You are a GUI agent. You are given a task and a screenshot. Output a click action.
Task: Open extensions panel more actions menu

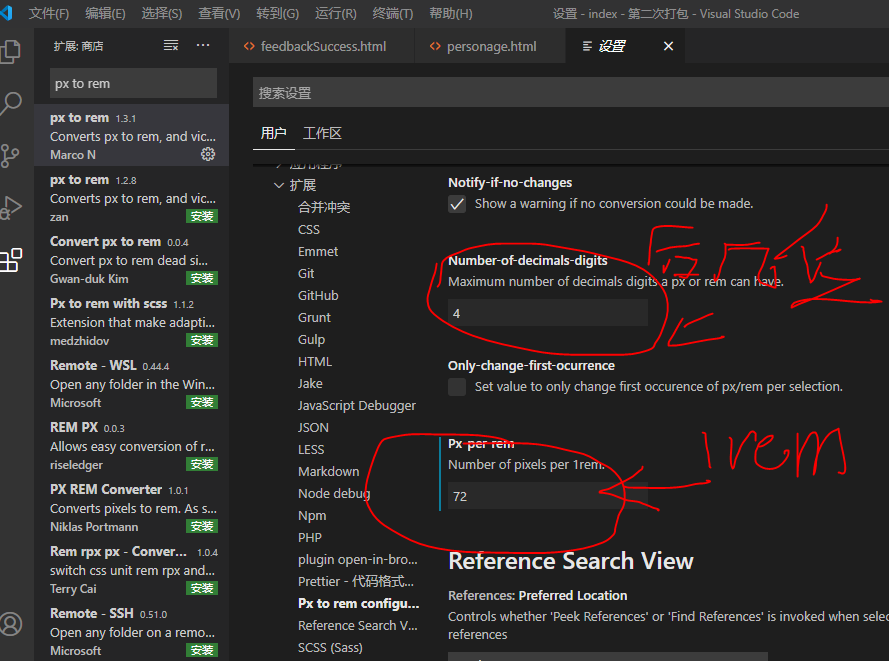pyautogui.click(x=203, y=45)
